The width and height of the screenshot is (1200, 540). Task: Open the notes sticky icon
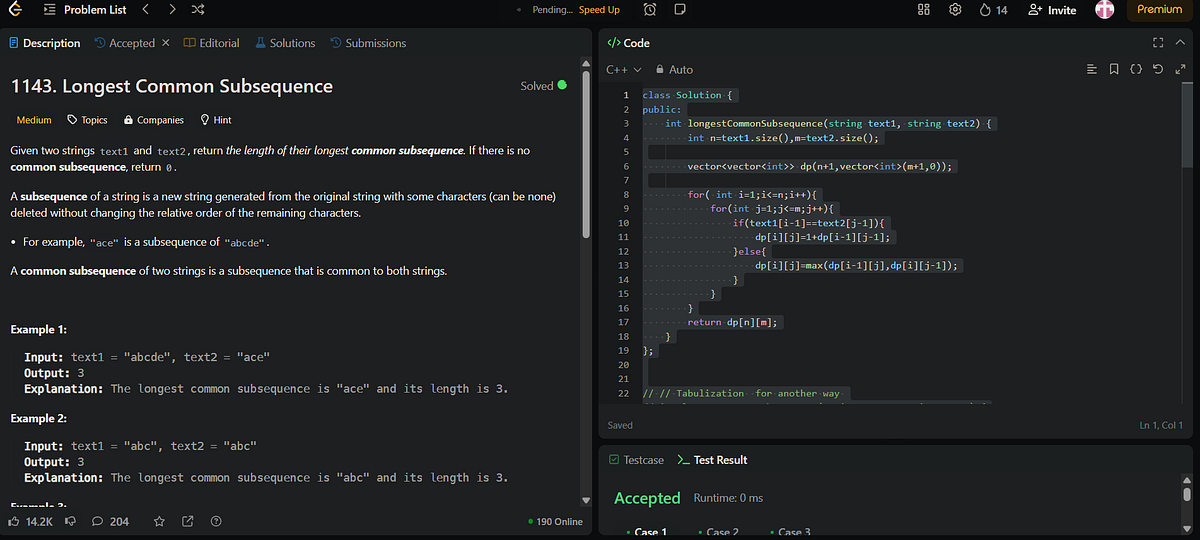click(x=679, y=10)
